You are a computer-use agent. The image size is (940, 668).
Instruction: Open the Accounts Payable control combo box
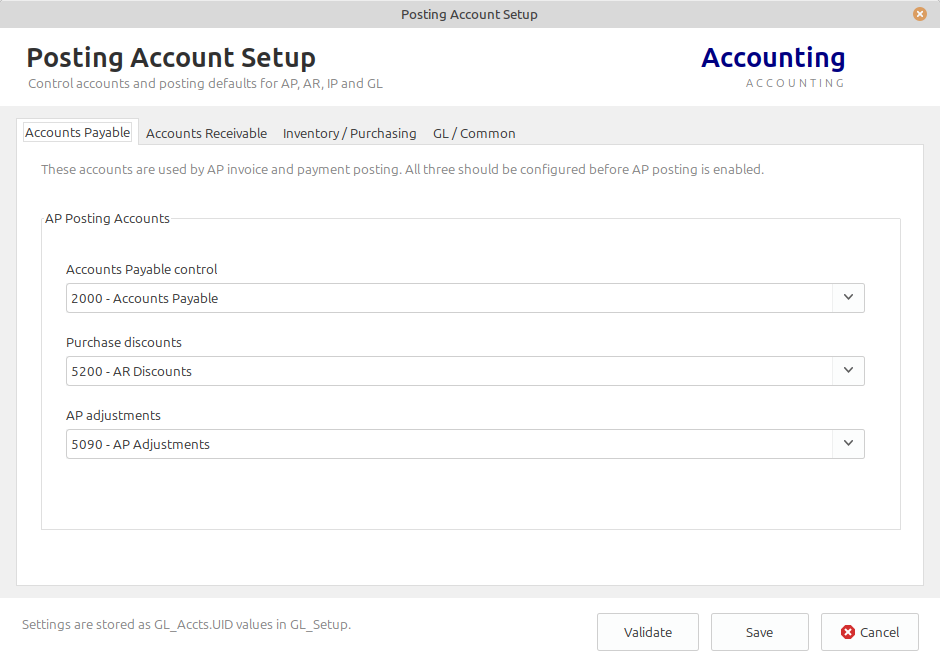pyautogui.click(x=465, y=298)
